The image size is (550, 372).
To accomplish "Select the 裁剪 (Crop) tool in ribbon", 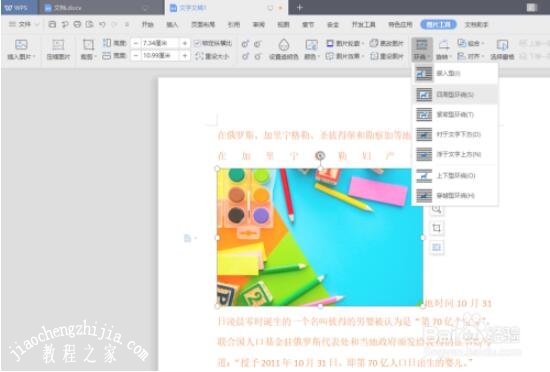I will click(88, 49).
